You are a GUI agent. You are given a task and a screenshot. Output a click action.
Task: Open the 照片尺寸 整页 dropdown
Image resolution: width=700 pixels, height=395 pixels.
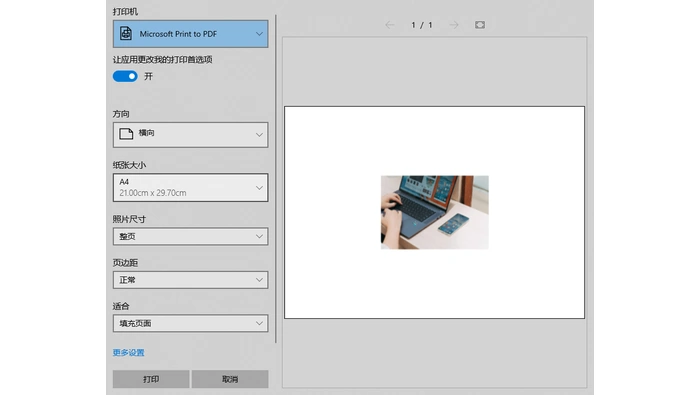click(x=191, y=237)
